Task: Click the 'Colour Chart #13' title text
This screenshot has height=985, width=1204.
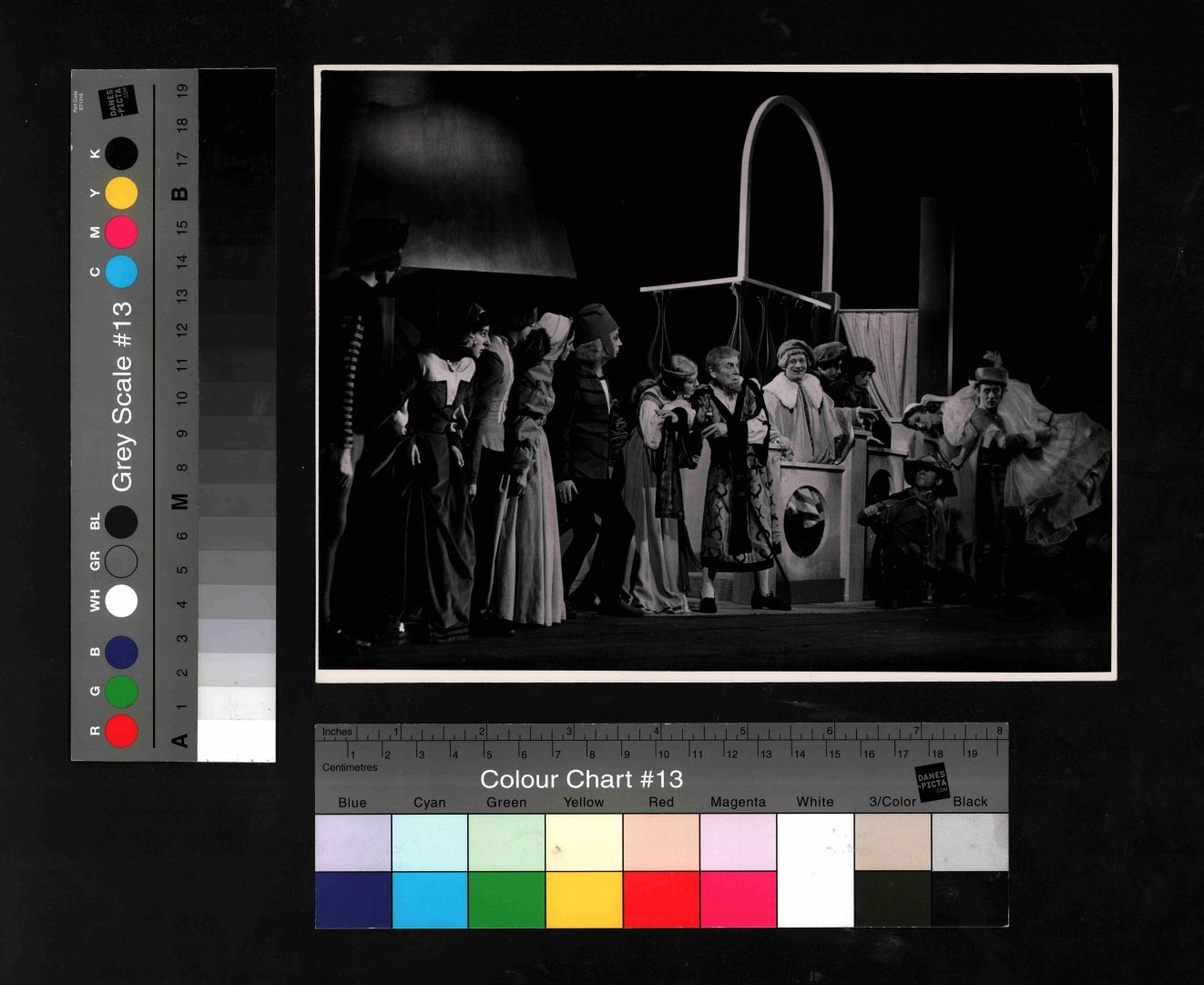Action: 581,779
